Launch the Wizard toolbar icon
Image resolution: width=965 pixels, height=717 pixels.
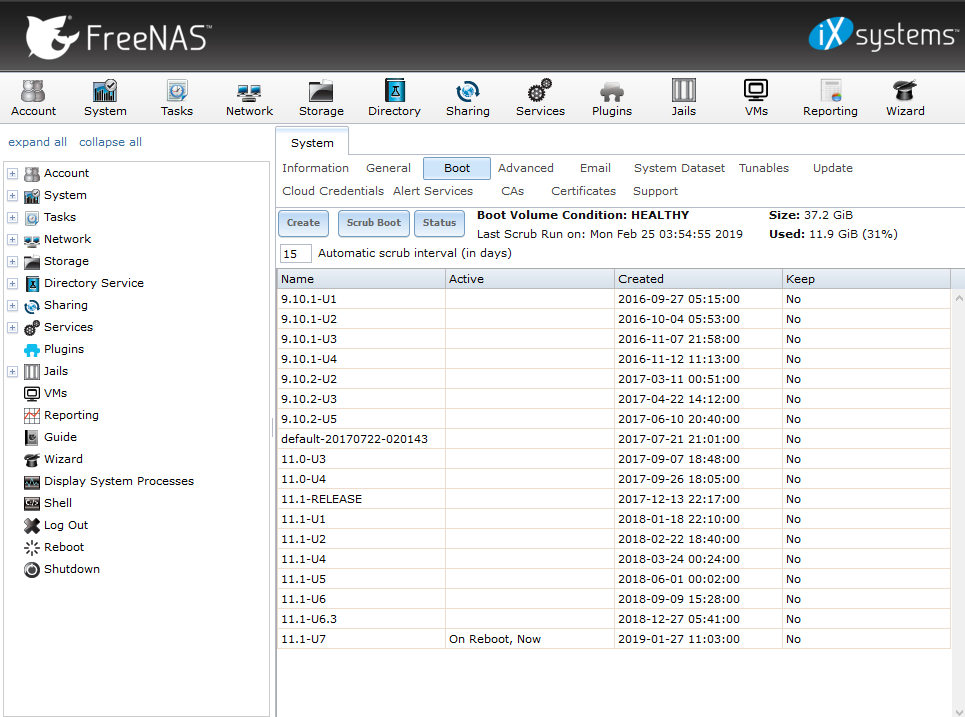pos(905,98)
